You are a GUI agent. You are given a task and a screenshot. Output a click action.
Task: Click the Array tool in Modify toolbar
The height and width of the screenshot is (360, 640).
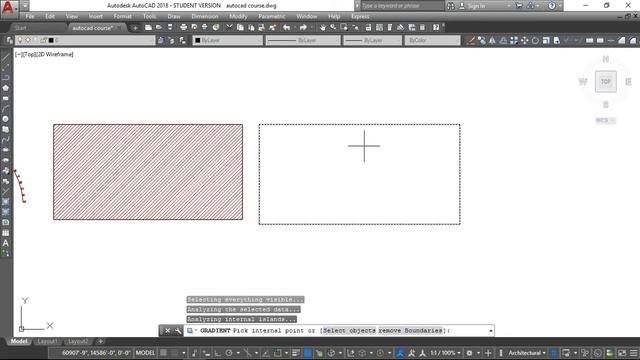coord(514,40)
